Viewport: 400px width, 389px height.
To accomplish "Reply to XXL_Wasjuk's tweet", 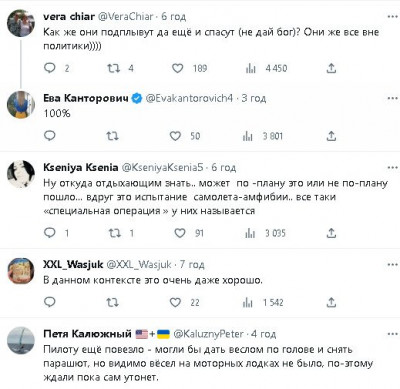I will (50, 302).
